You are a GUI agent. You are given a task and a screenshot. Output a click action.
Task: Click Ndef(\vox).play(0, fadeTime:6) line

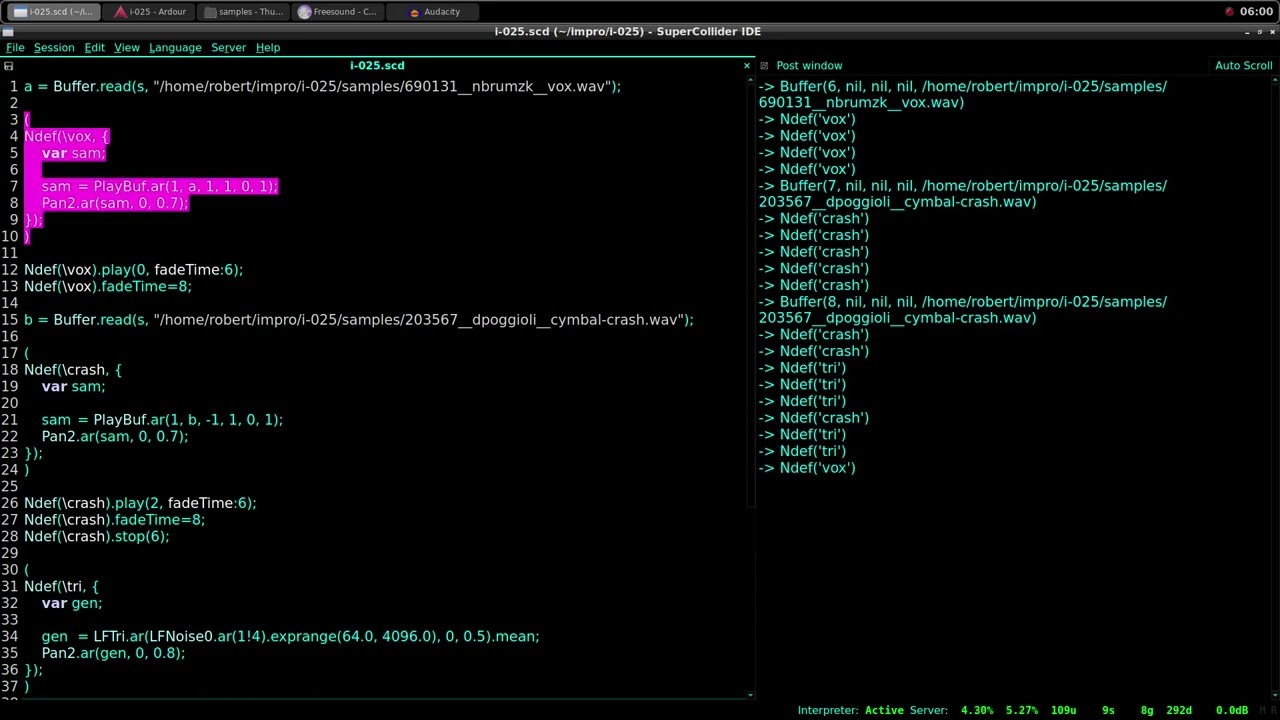click(133, 269)
